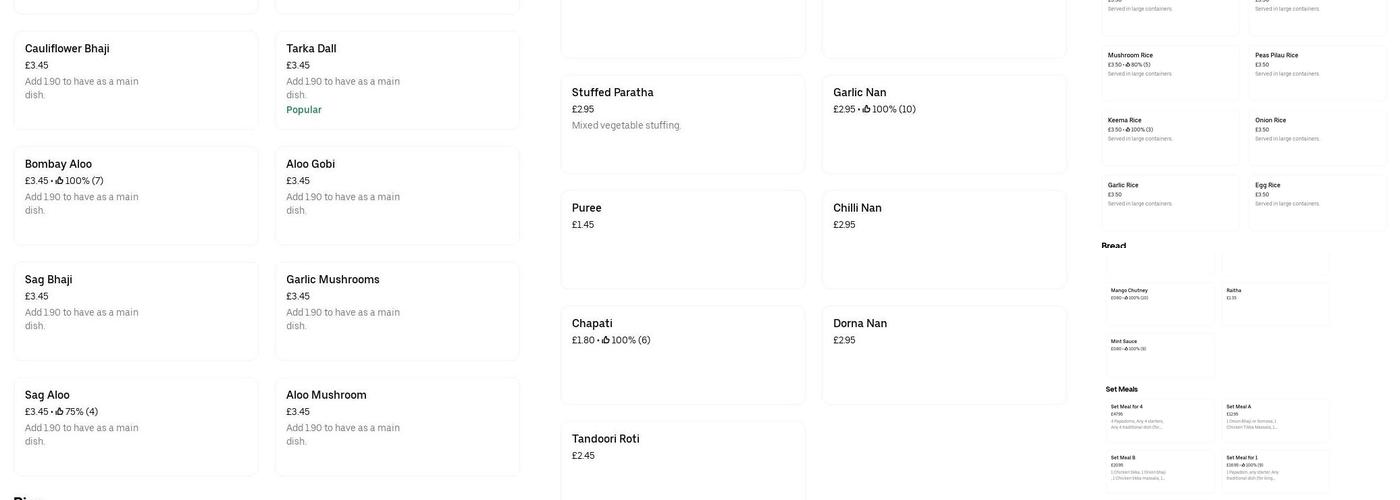Select Peas Pilau Rice small card
The image size is (1400, 500).
pyautogui.click(x=1317, y=71)
